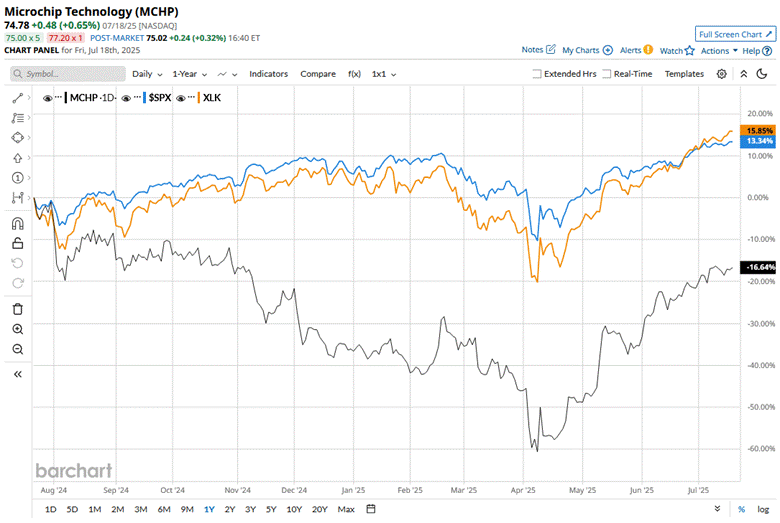Toggle the magnet snap mode
780x523 pixels.
(x=17, y=224)
